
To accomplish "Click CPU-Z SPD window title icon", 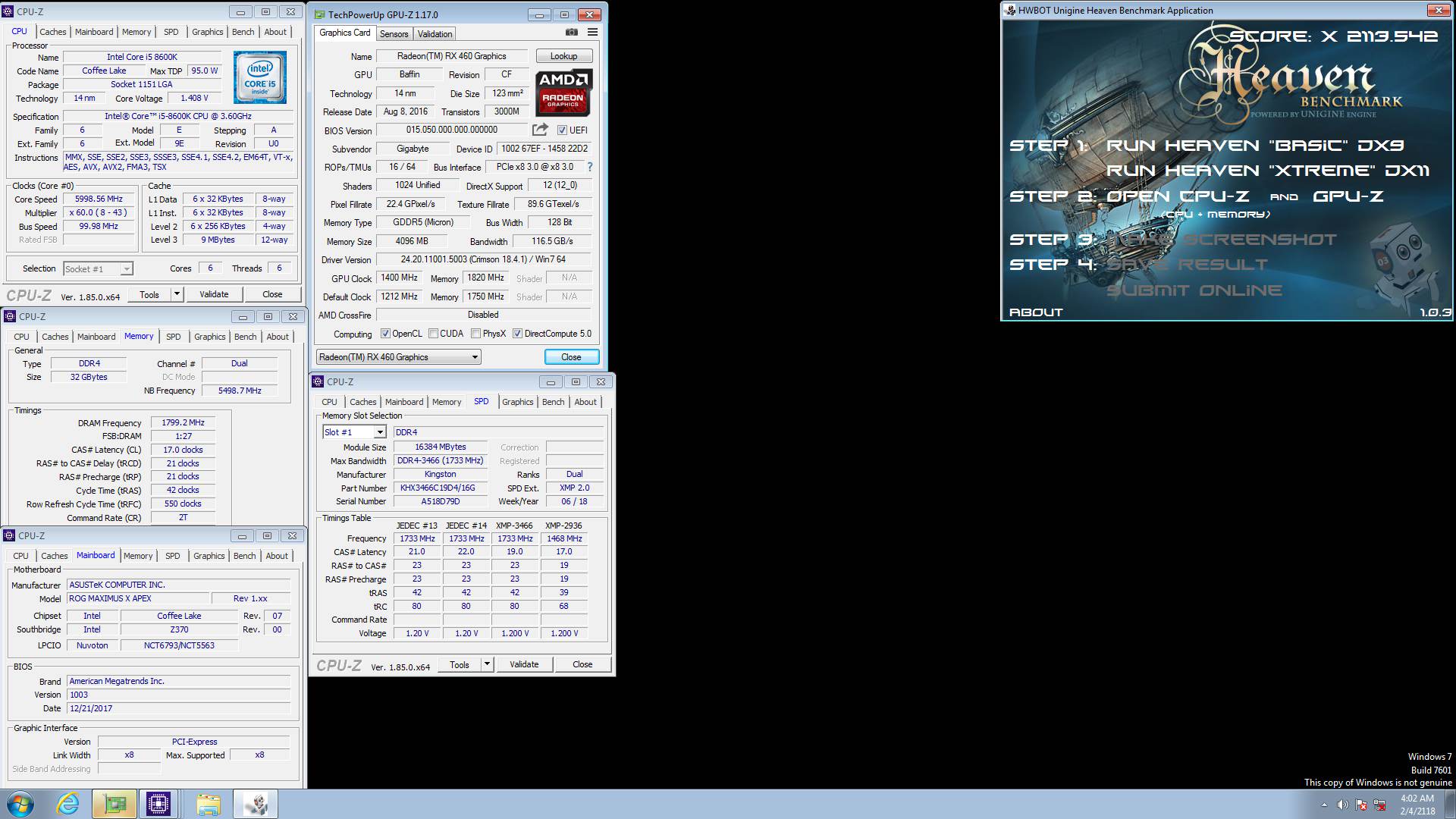I will 318,381.
